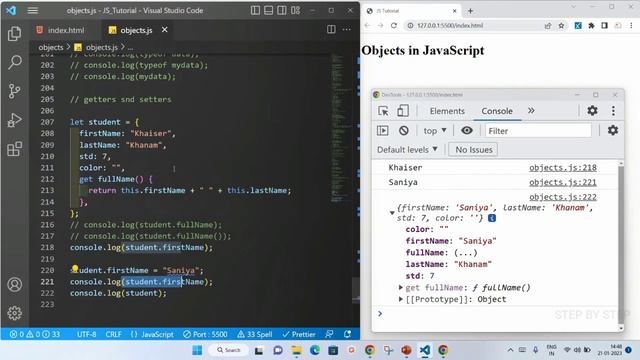Expand the get fullName entry

pyautogui.click(x=401, y=288)
